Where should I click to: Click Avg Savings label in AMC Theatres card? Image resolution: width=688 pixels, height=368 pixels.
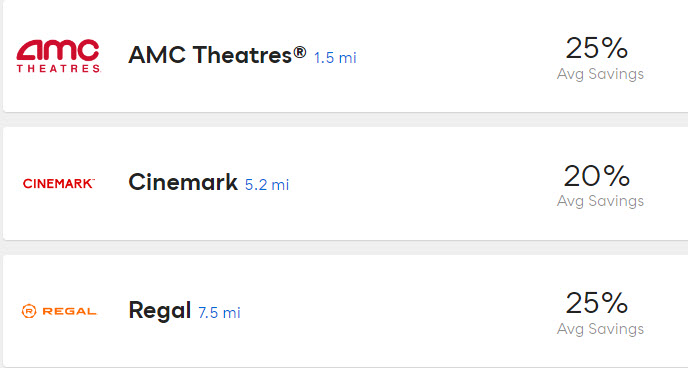click(x=600, y=74)
